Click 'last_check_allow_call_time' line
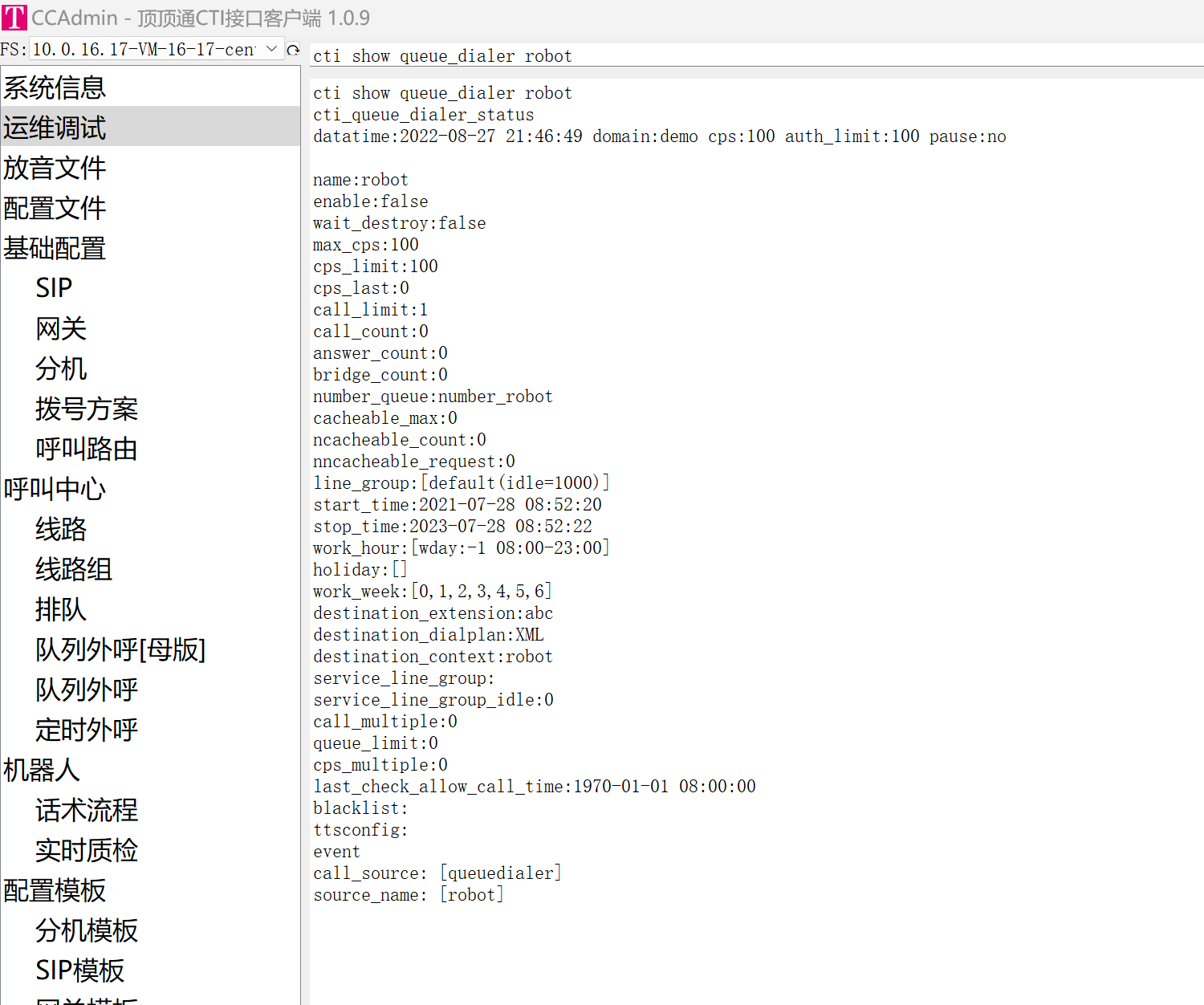 pyautogui.click(x=535, y=787)
